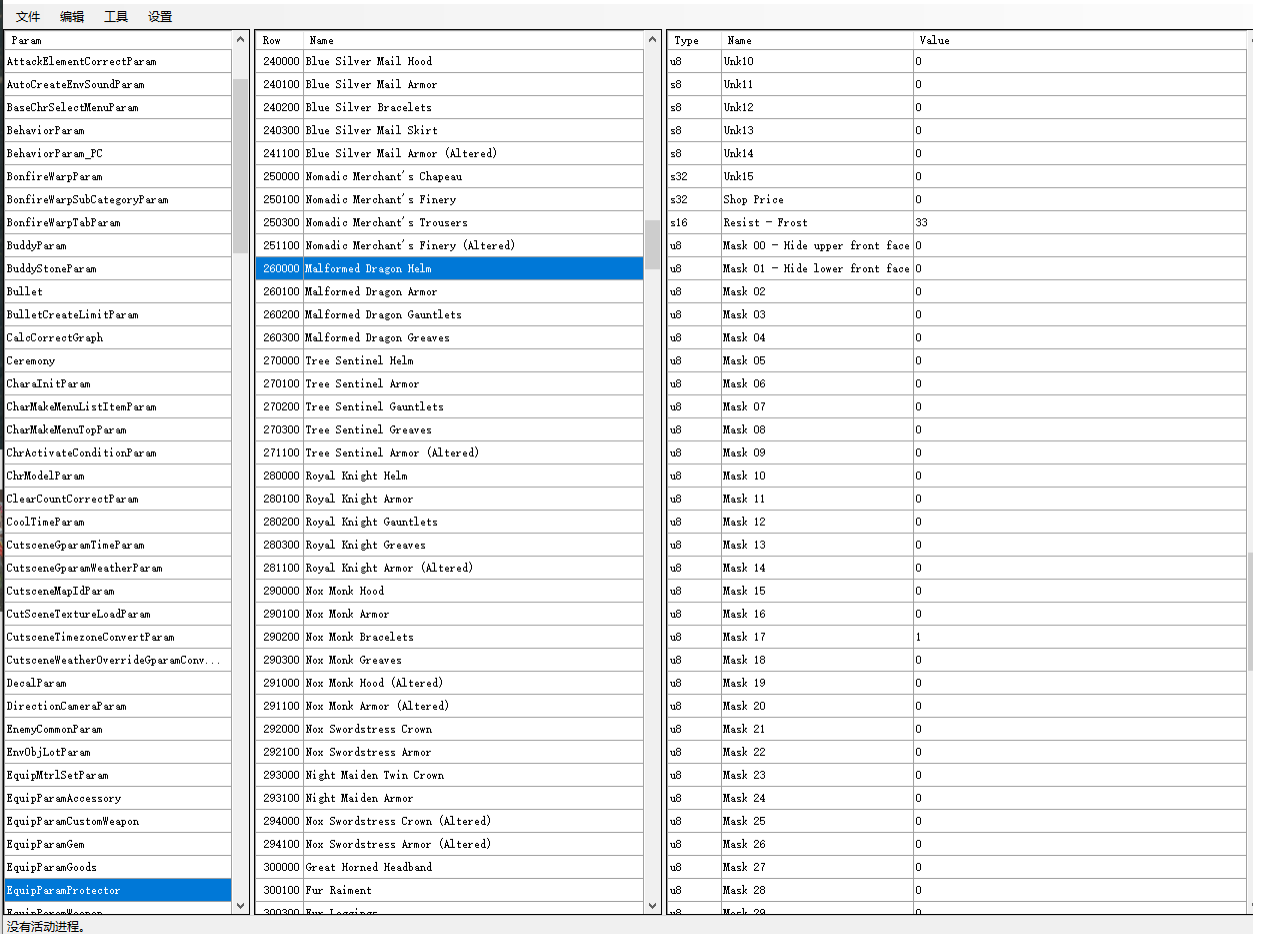1262x941 pixels.
Task: Open the 设置 menu
Action: [x=160, y=16]
